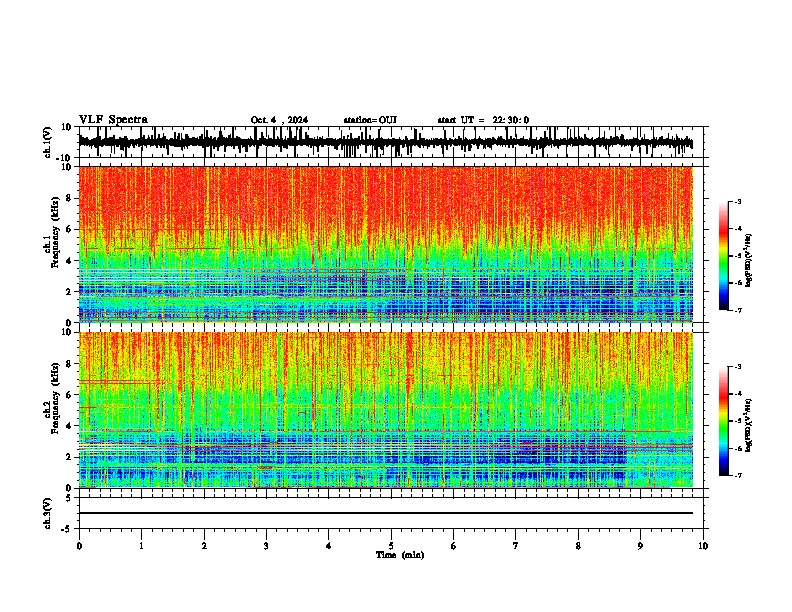Click the ch.2 "Frequency (kHz)" axis label
The image size is (792, 612).
click(x=55, y=398)
